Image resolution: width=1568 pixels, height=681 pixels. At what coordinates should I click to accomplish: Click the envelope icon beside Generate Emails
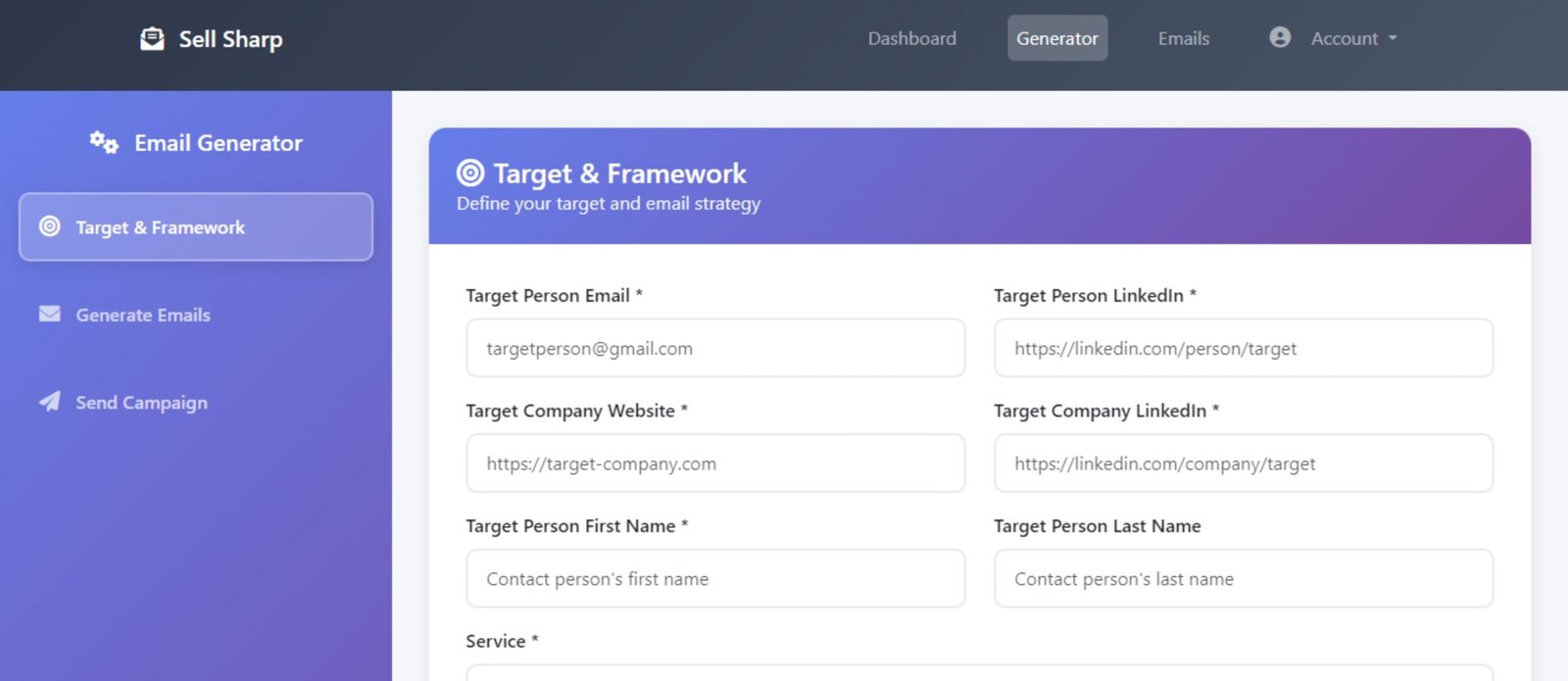50,314
